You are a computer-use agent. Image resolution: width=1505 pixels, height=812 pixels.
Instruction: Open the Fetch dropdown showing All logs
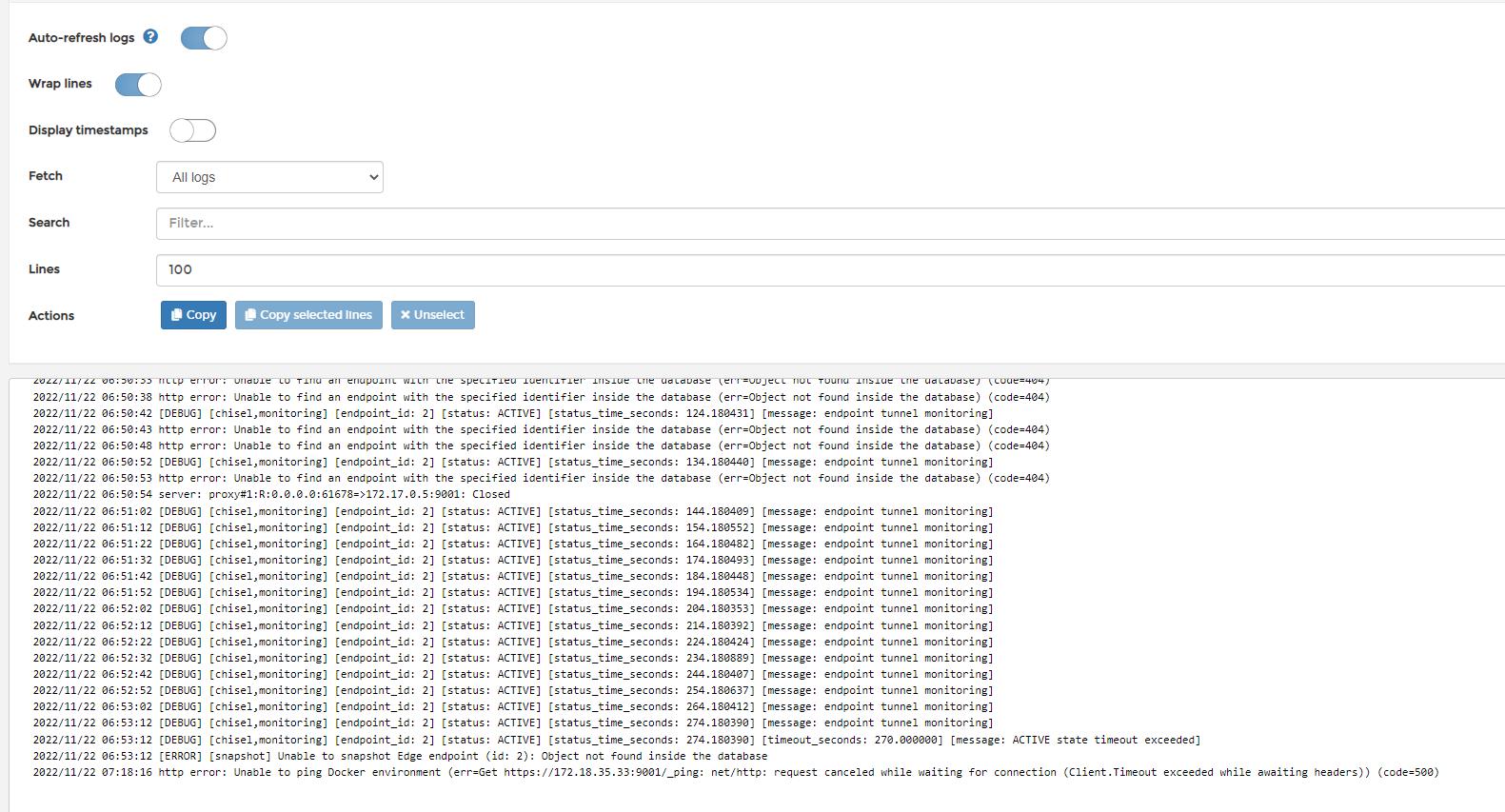pyautogui.click(x=269, y=177)
